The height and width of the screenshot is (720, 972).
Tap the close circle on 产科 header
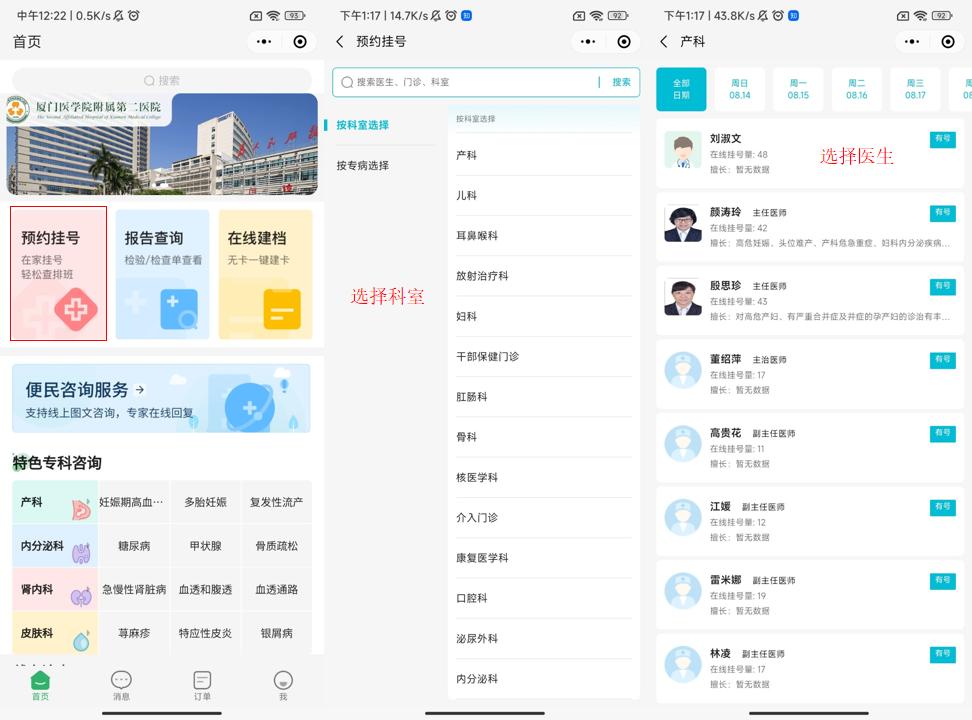[948, 42]
